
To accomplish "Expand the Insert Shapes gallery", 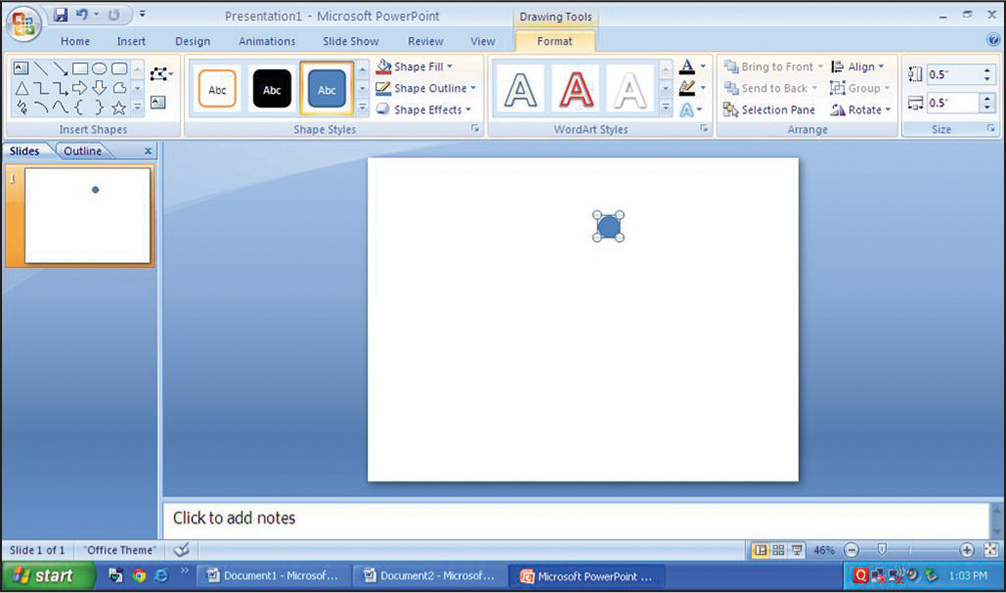I will [x=137, y=108].
